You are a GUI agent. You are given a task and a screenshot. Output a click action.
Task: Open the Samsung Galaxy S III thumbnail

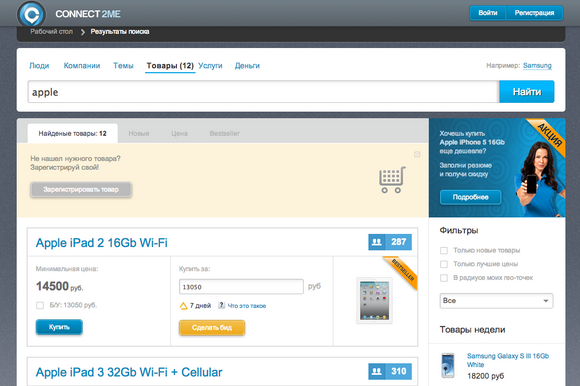pyautogui.click(x=448, y=365)
